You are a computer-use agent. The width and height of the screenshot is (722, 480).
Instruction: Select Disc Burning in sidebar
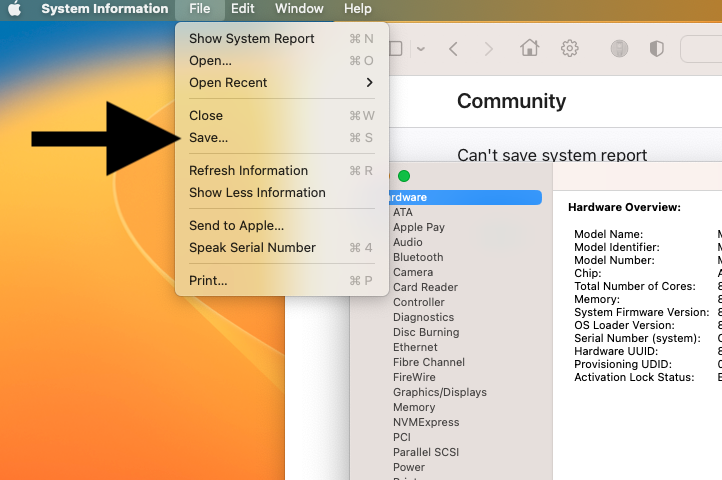426,333
